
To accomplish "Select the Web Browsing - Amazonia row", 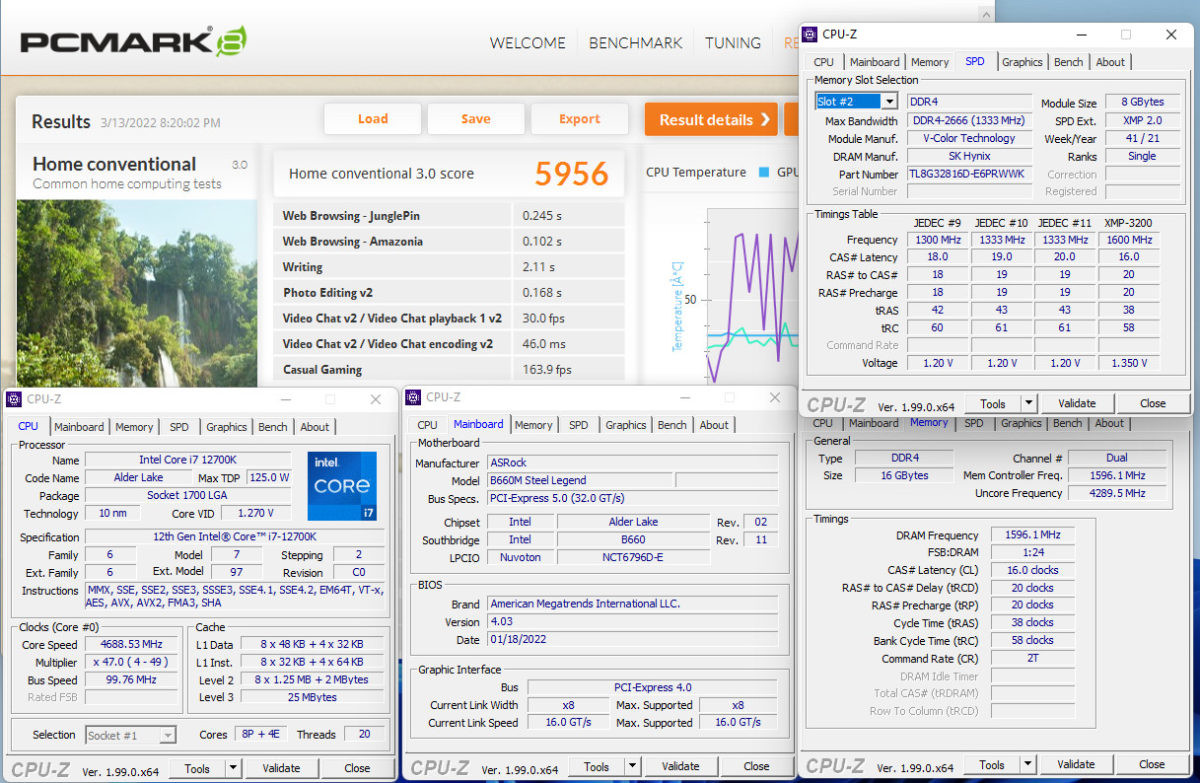I will [448, 241].
